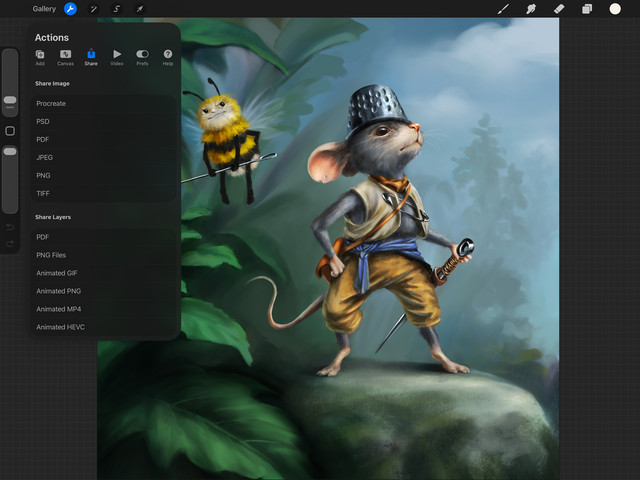This screenshot has width=640, height=480.
Task: Share image as JPEG
Action: coord(104,158)
